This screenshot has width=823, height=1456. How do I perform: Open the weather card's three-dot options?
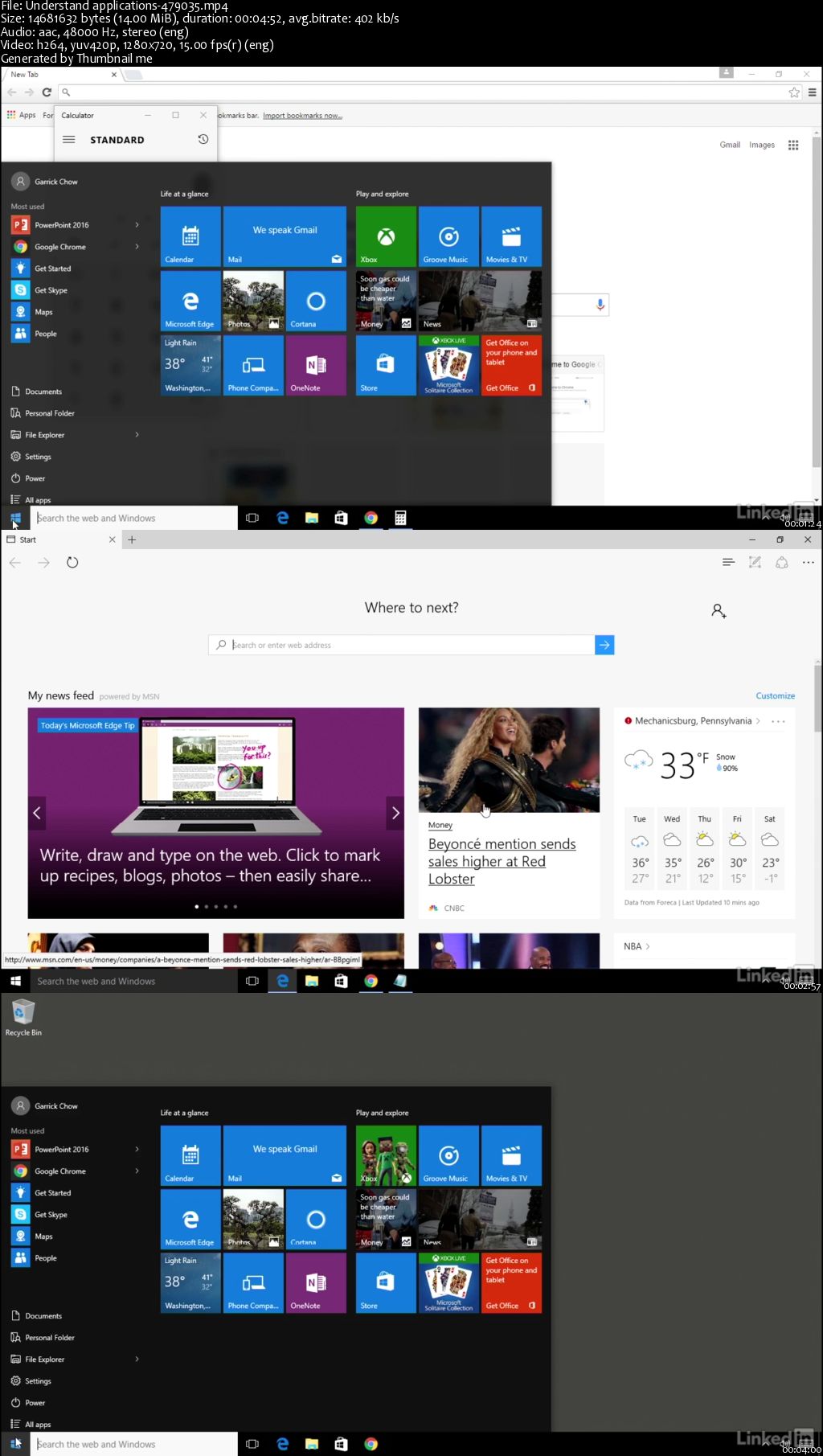click(x=778, y=721)
